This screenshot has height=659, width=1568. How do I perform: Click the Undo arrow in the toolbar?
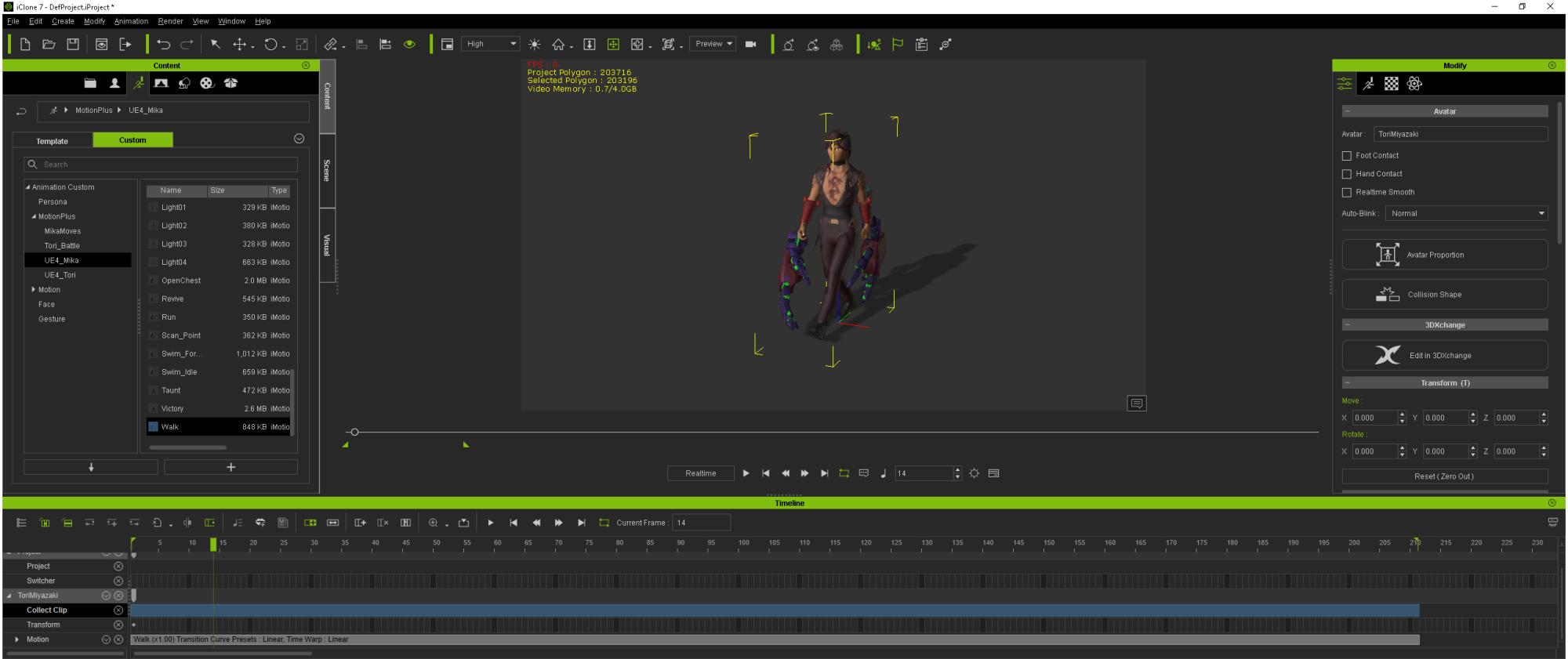tap(163, 45)
